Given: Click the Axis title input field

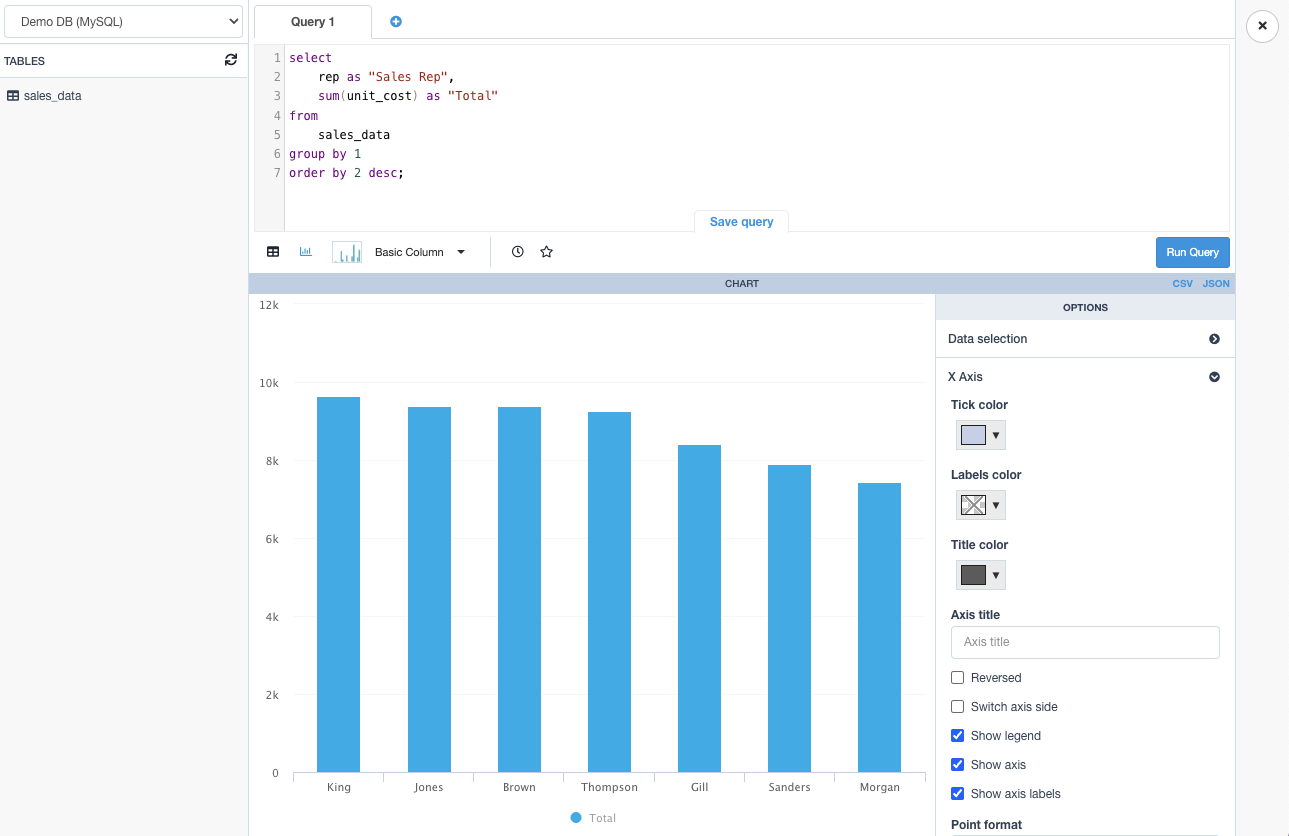Looking at the screenshot, I should click(x=1085, y=642).
